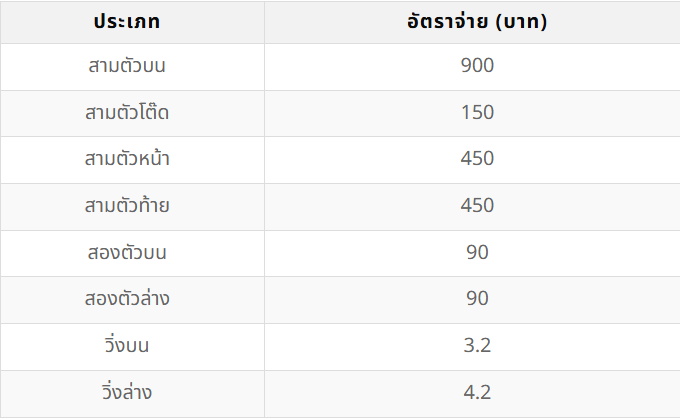Select the สามตัวท้าย cell
680x420 pixels.
[x=127, y=206]
